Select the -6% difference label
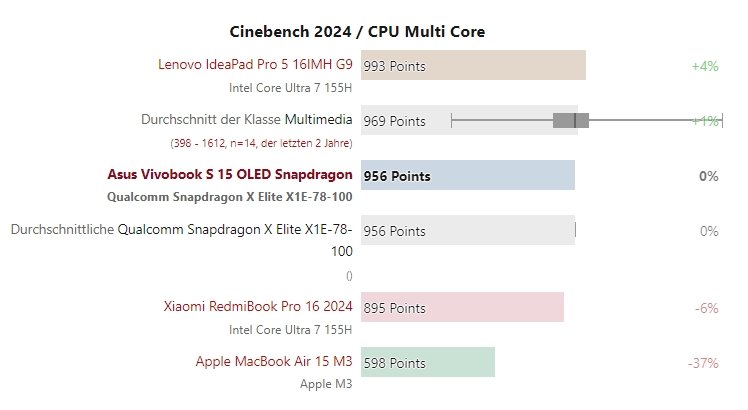 point(707,307)
